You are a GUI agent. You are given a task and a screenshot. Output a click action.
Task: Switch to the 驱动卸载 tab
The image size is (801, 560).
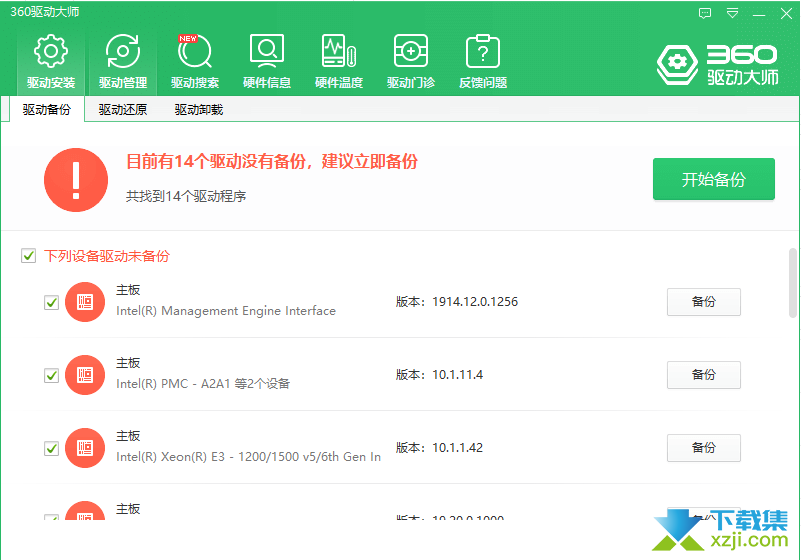[198, 110]
